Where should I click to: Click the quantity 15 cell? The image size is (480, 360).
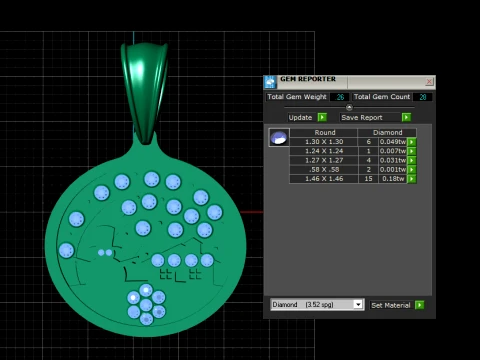coord(368,179)
